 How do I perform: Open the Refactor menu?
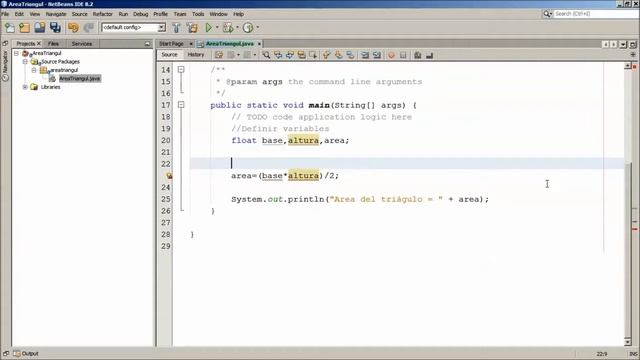[x=102, y=14]
